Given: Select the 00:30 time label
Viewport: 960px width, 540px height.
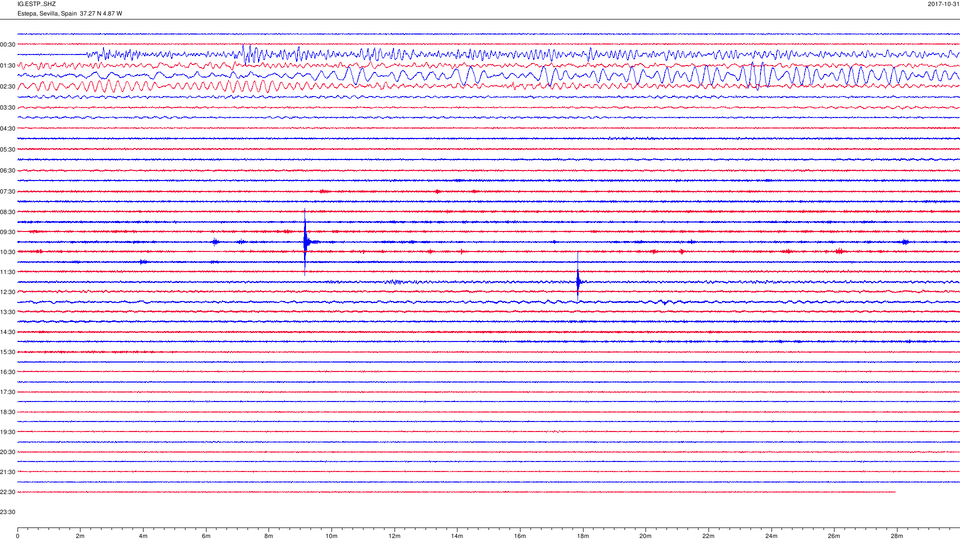Looking at the screenshot, I should 8,45.
